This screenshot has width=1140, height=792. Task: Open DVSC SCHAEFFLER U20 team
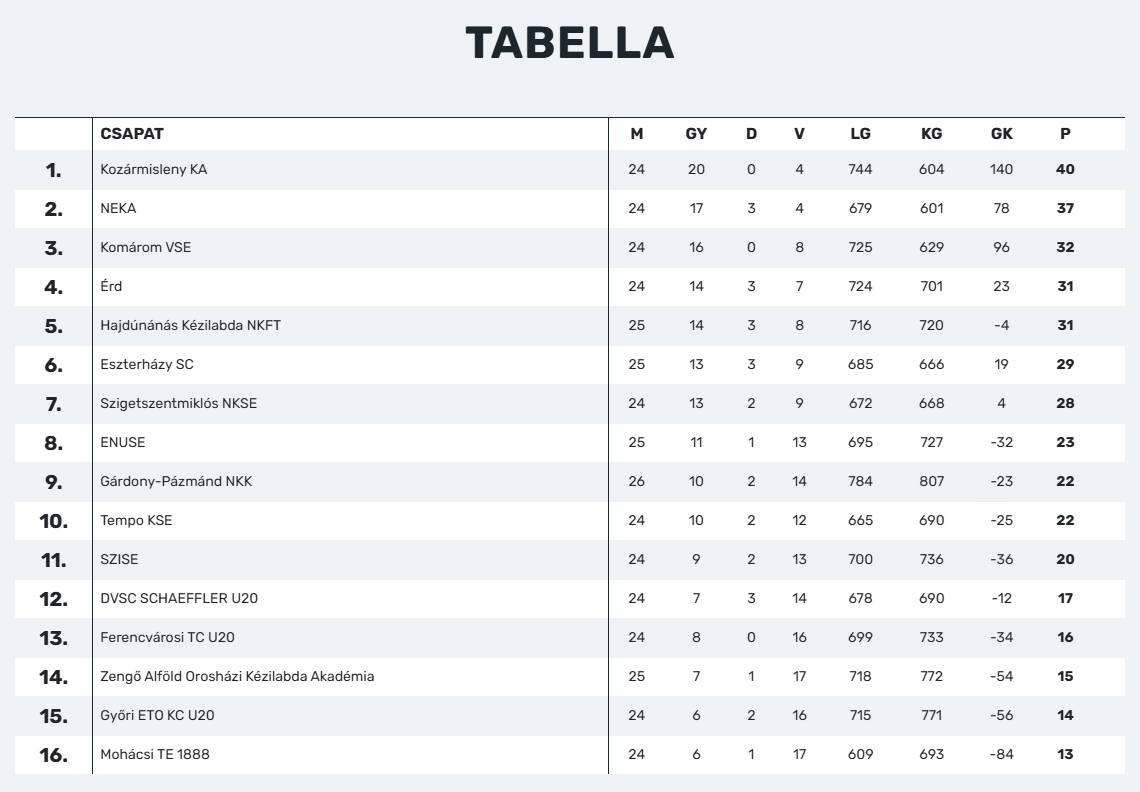click(x=179, y=599)
